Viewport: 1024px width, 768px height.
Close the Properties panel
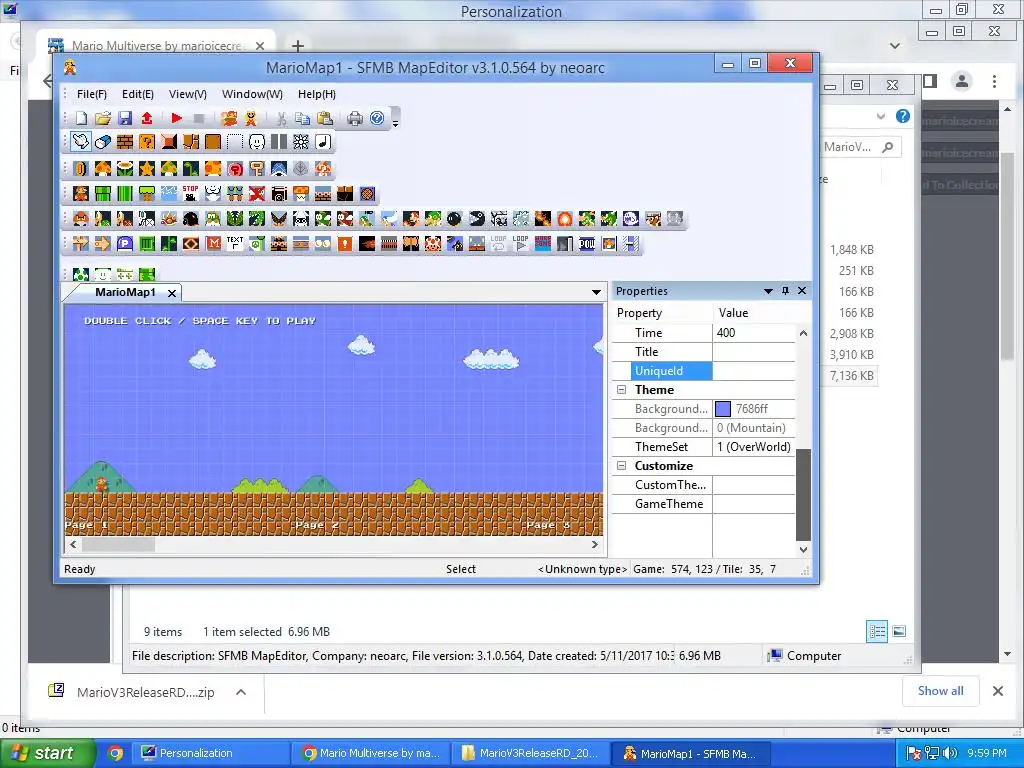click(x=802, y=291)
